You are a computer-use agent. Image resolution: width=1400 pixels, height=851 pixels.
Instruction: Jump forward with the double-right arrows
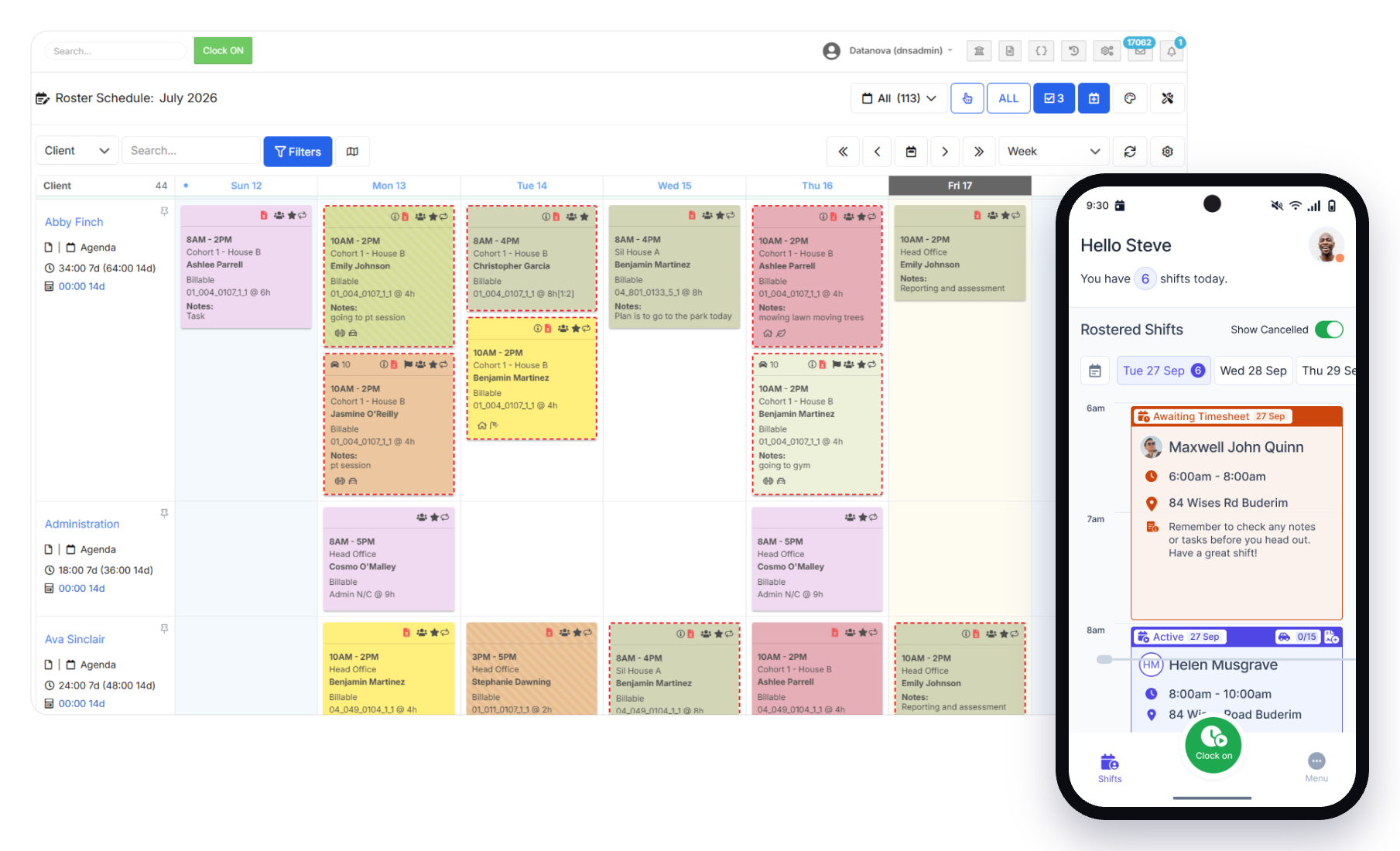coord(979,152)
